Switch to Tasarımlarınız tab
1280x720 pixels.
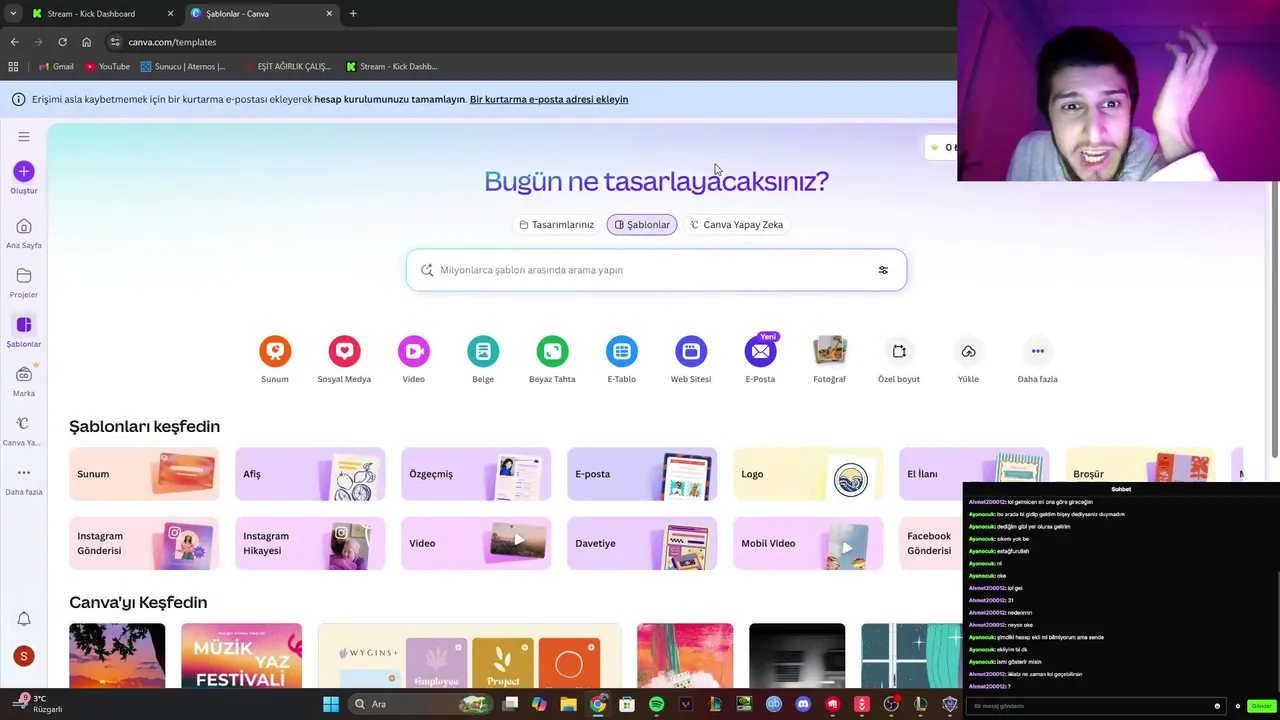tap(556, 225)
